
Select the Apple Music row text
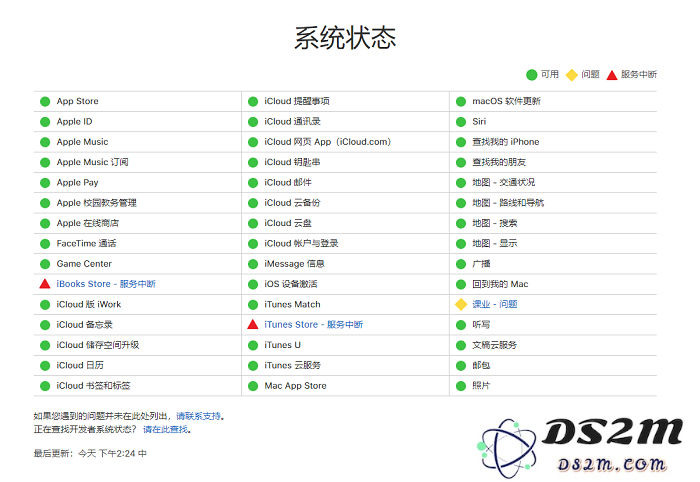(82, 142)
